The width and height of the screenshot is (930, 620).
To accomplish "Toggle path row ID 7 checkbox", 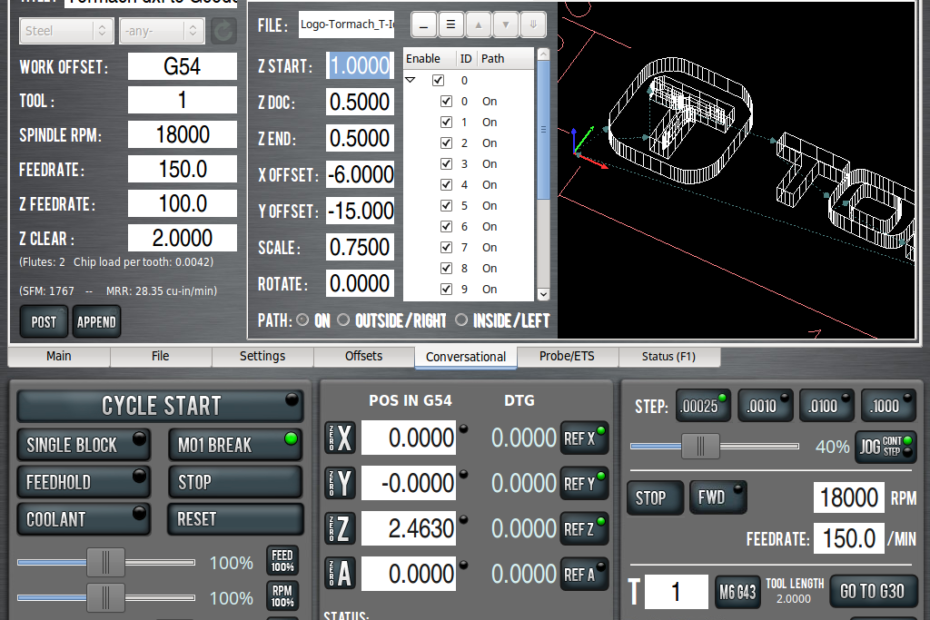I will coord(446,247).
